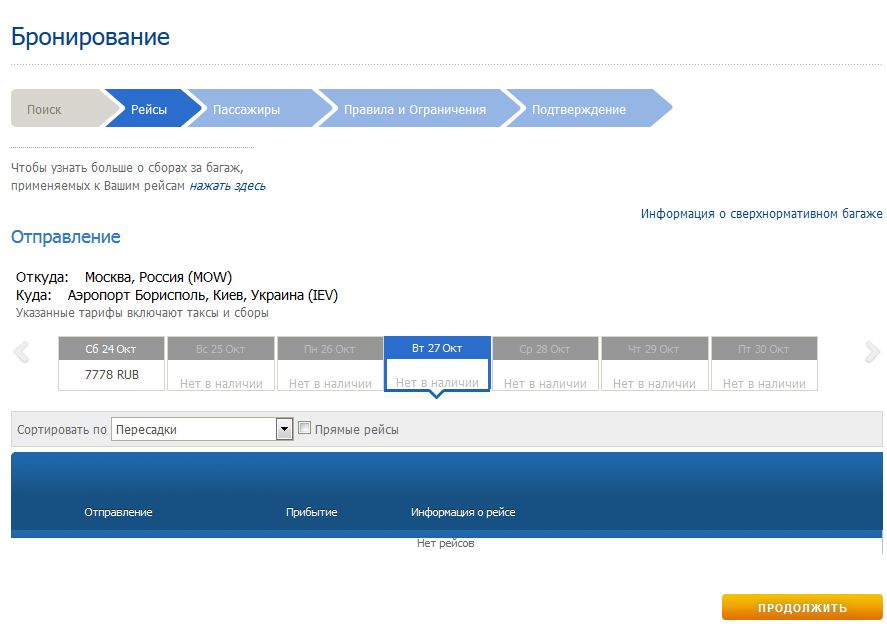Open Правила и Ограничения step
Viewport: 887px width, 632px height.
point(414,109)
